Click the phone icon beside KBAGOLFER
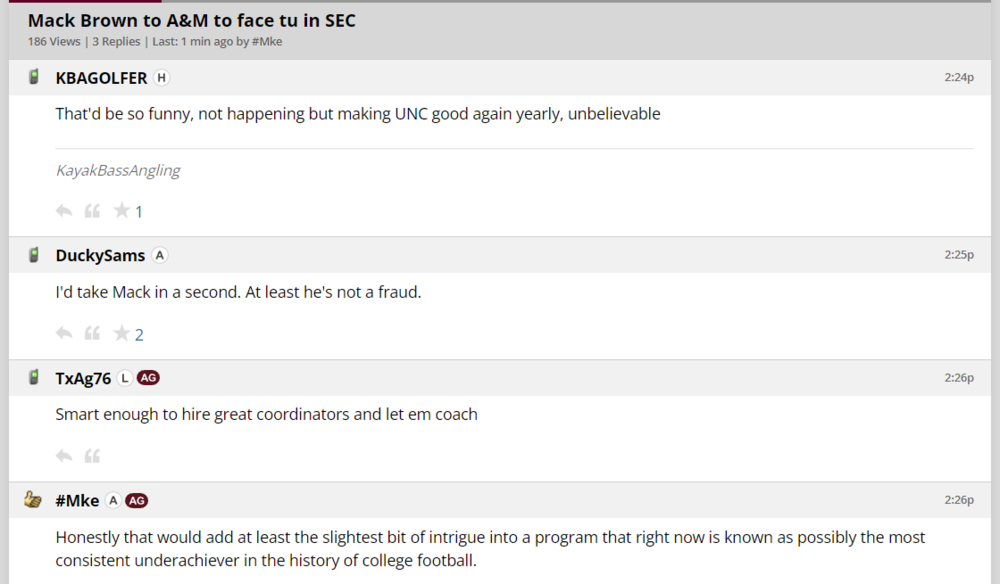This screenshot has height=584, width=1000. (34, 77)
